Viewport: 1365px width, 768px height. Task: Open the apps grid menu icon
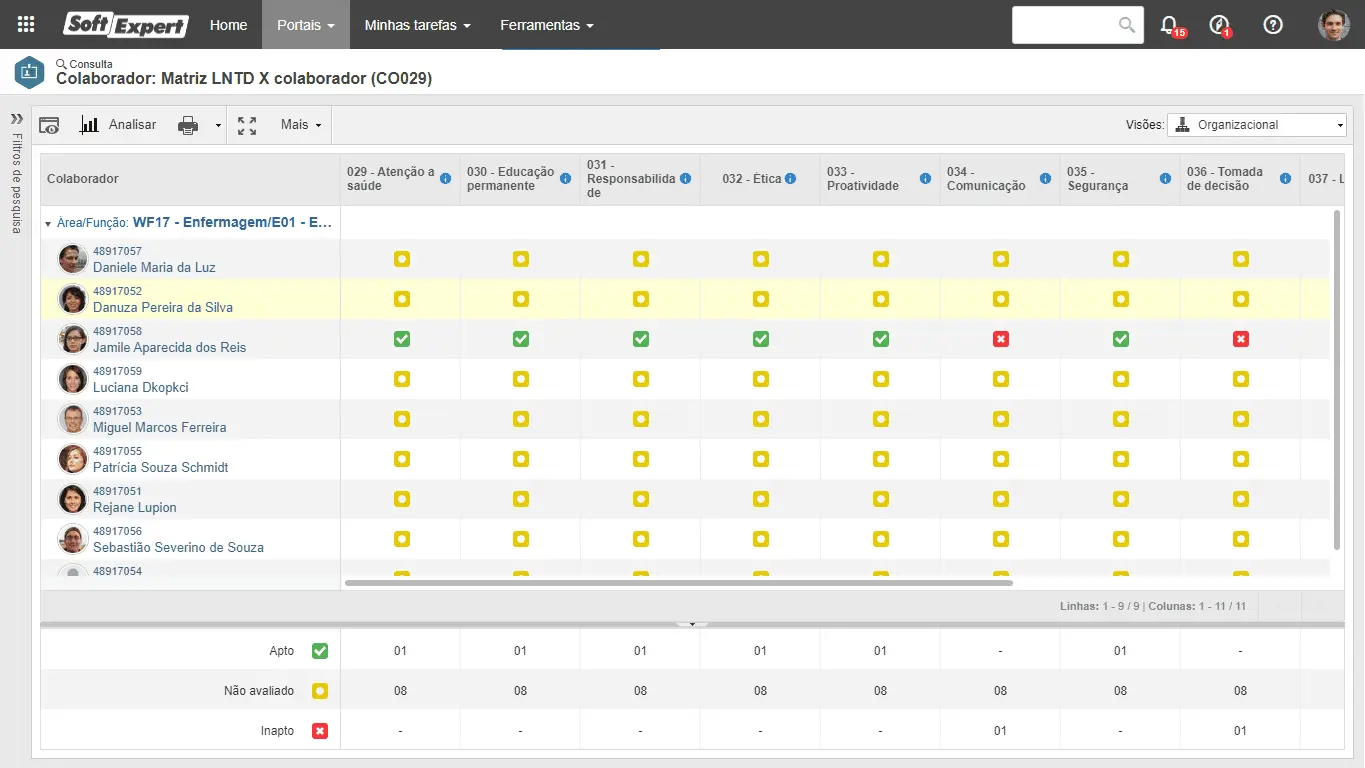[x=27, y=25]
